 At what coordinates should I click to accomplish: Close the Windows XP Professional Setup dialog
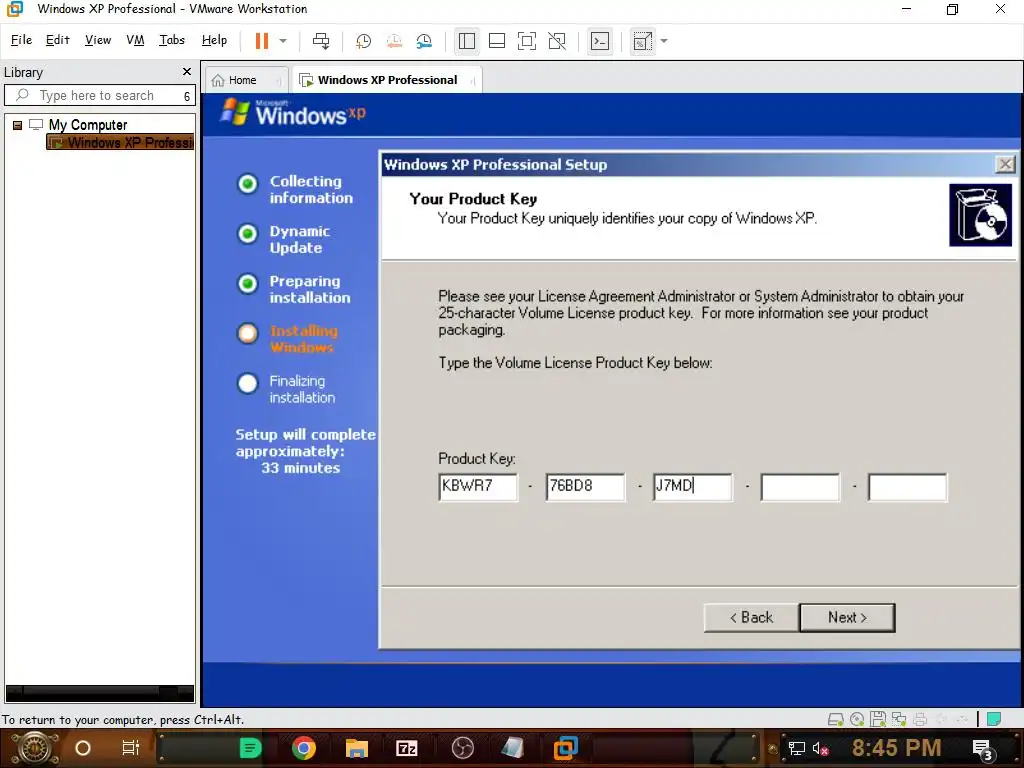click(x=1005, y=165)
